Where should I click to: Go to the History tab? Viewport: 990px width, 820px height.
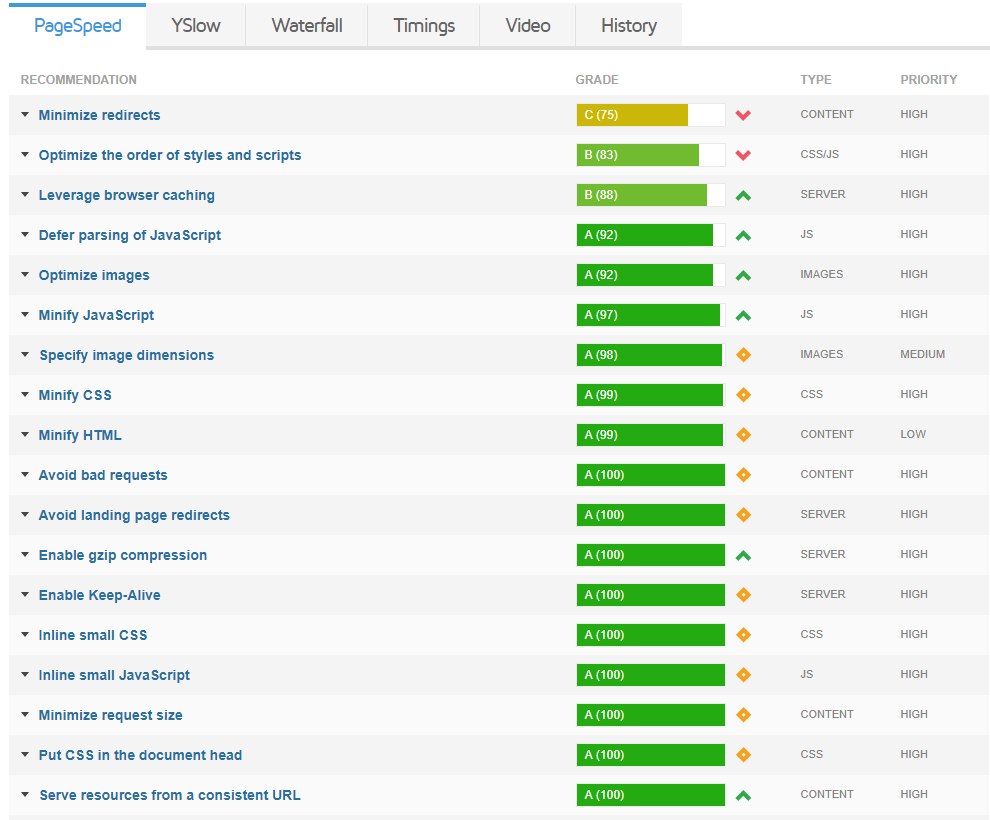click(x=629, y=26)
